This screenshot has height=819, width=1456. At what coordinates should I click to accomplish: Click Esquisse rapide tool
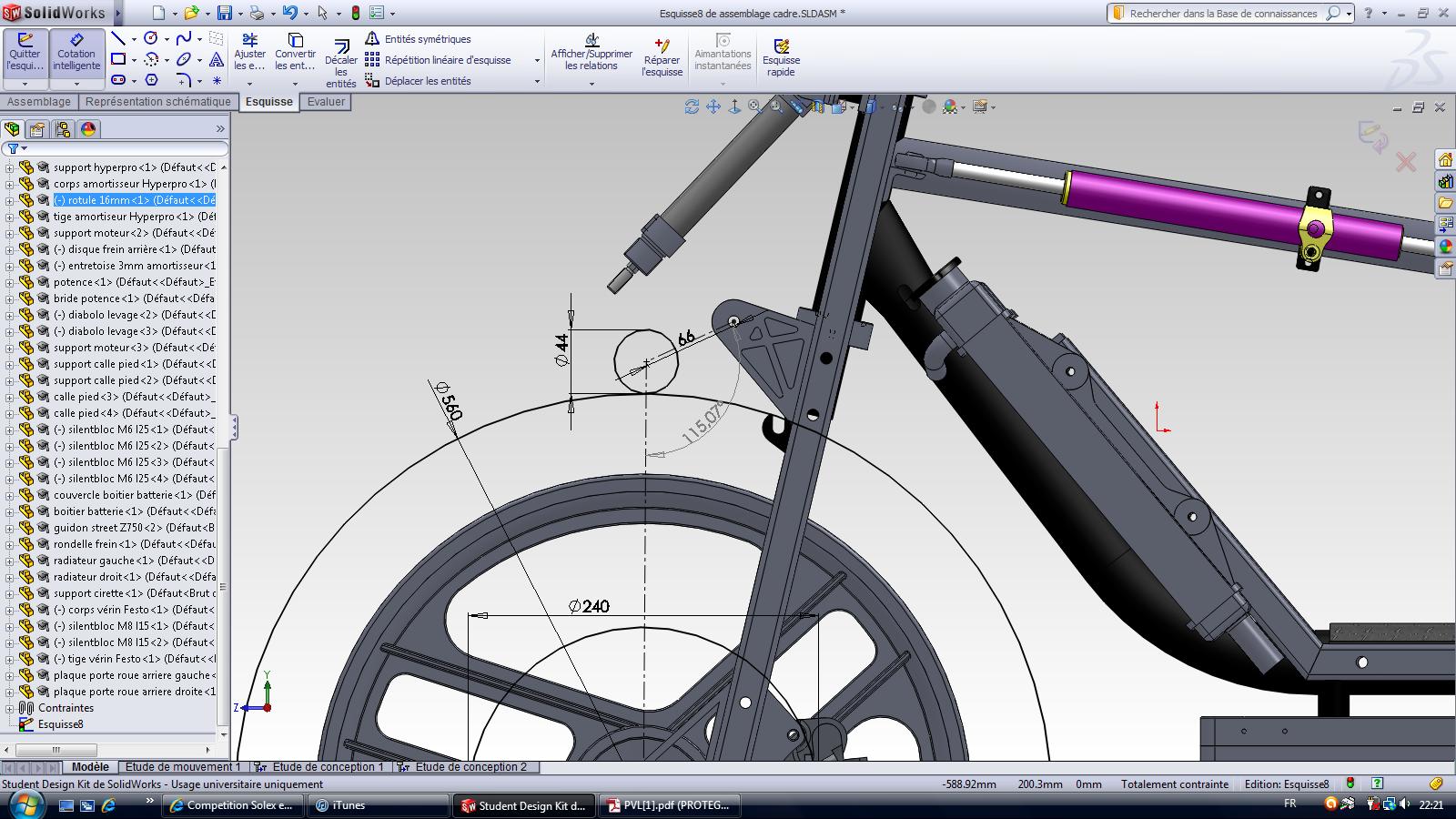[x=781, y=56]
